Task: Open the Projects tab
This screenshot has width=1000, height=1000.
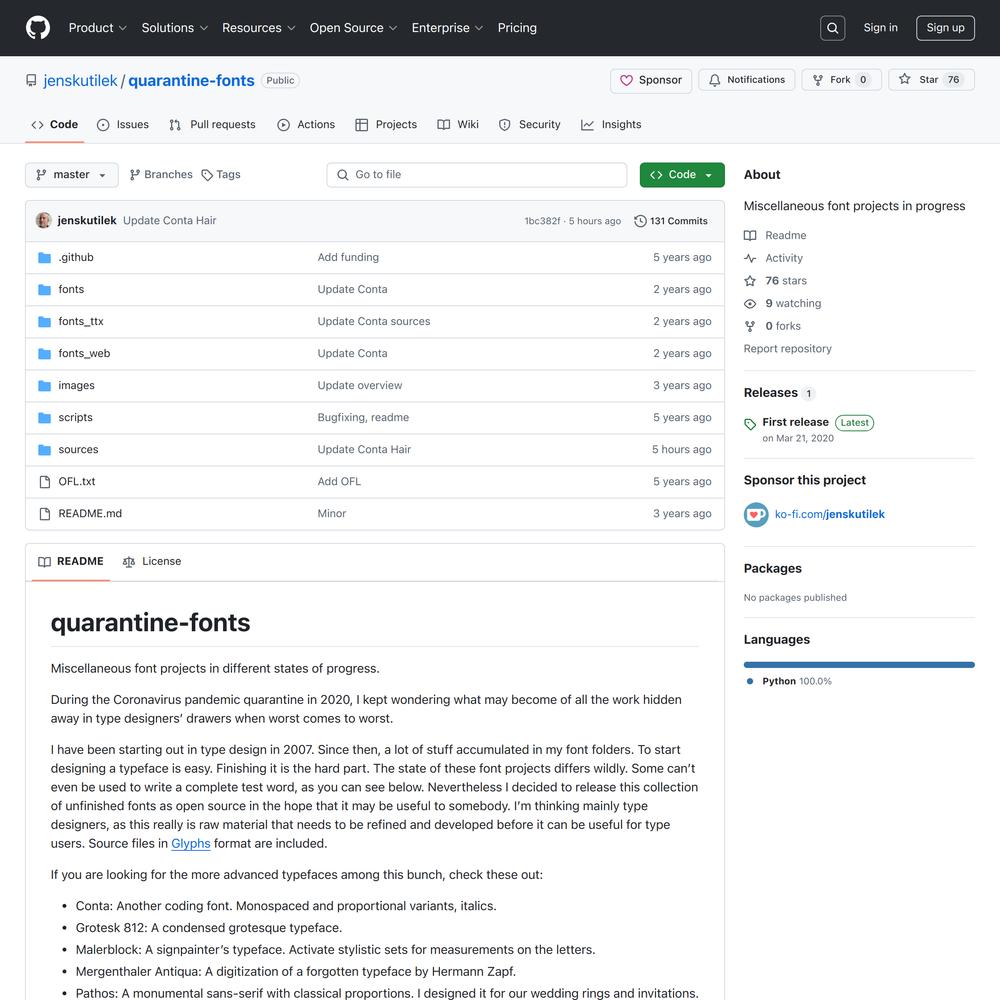Action: click(x=386, y=125)
